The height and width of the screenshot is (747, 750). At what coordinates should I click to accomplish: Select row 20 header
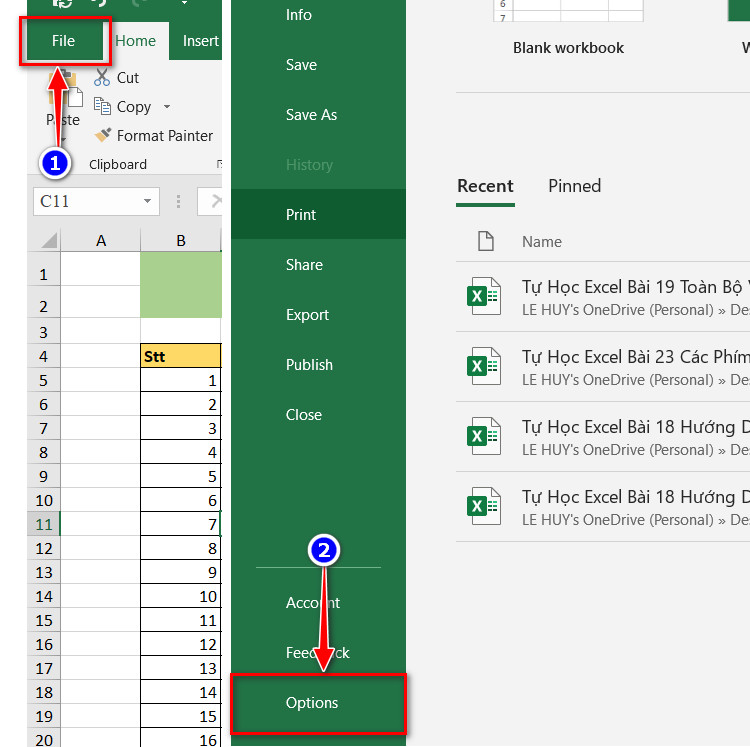(x=44, y=739)
